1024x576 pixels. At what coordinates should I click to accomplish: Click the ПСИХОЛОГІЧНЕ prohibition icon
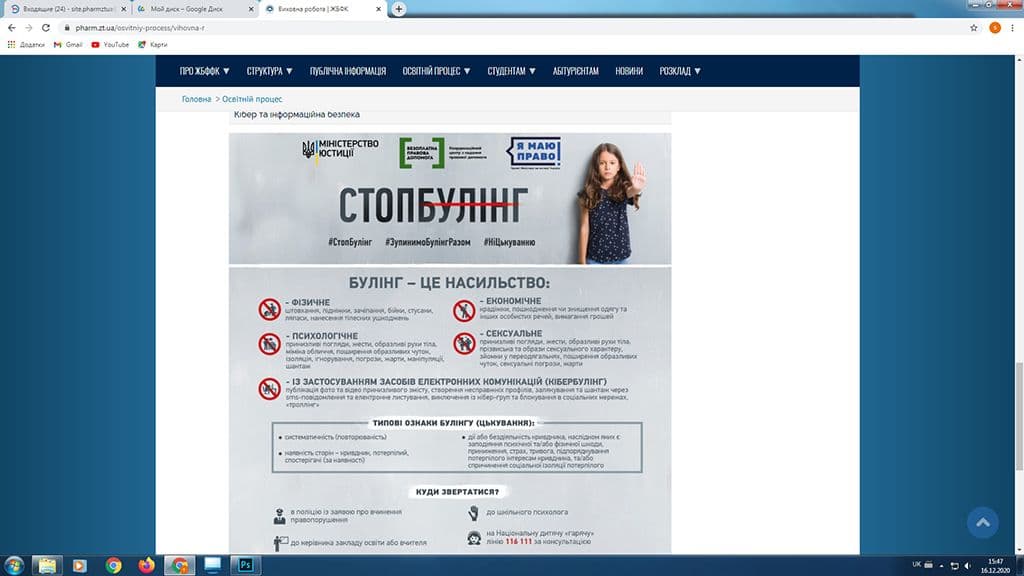[x=269, y=344]
